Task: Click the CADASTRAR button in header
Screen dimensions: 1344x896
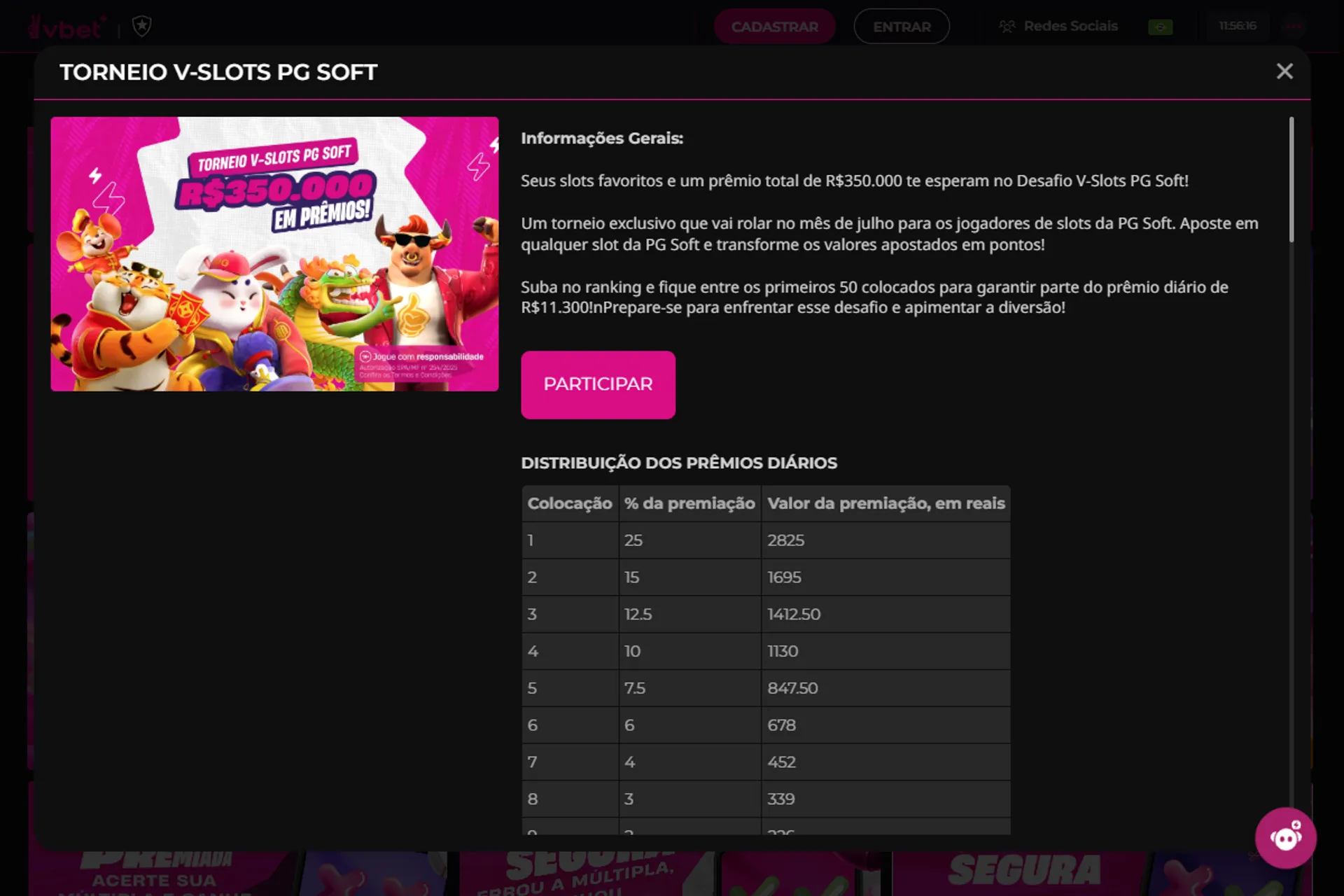Action: click(x=775, y=27)
